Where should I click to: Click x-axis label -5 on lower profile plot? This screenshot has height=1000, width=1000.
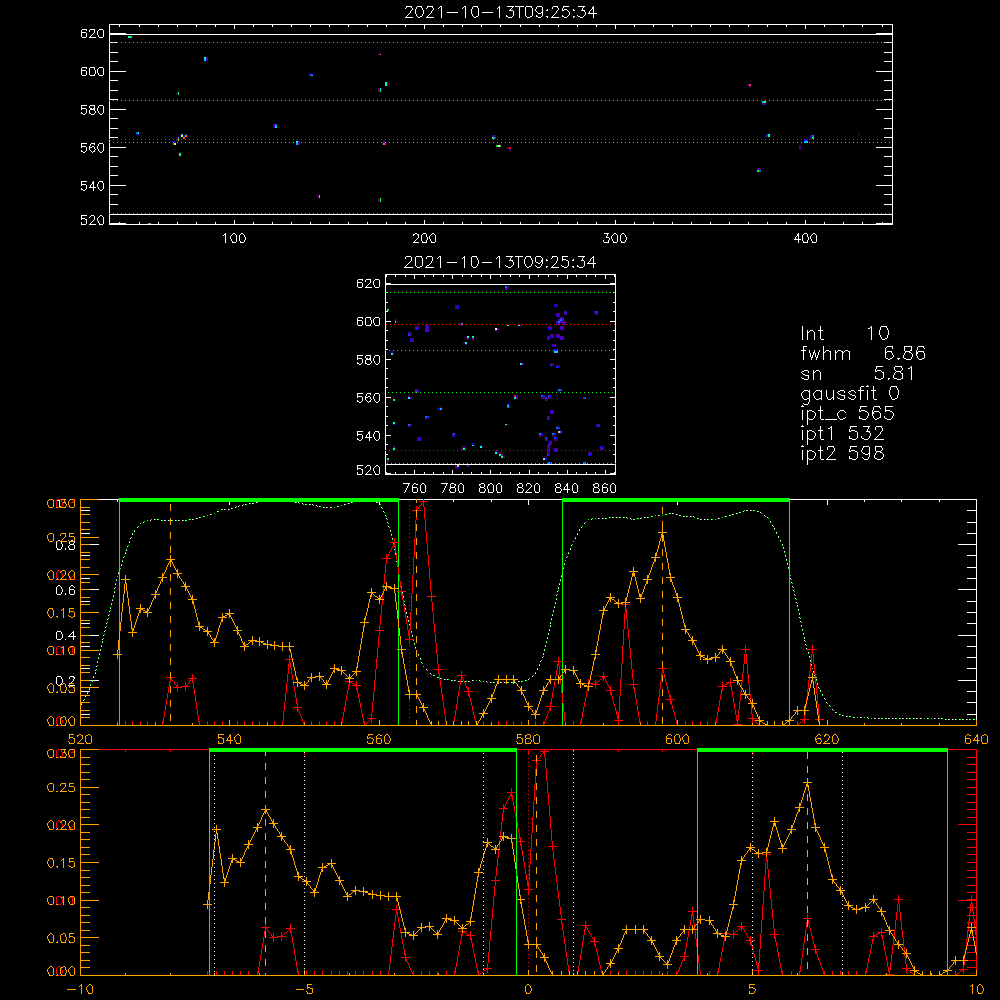[x=305, y=990]
